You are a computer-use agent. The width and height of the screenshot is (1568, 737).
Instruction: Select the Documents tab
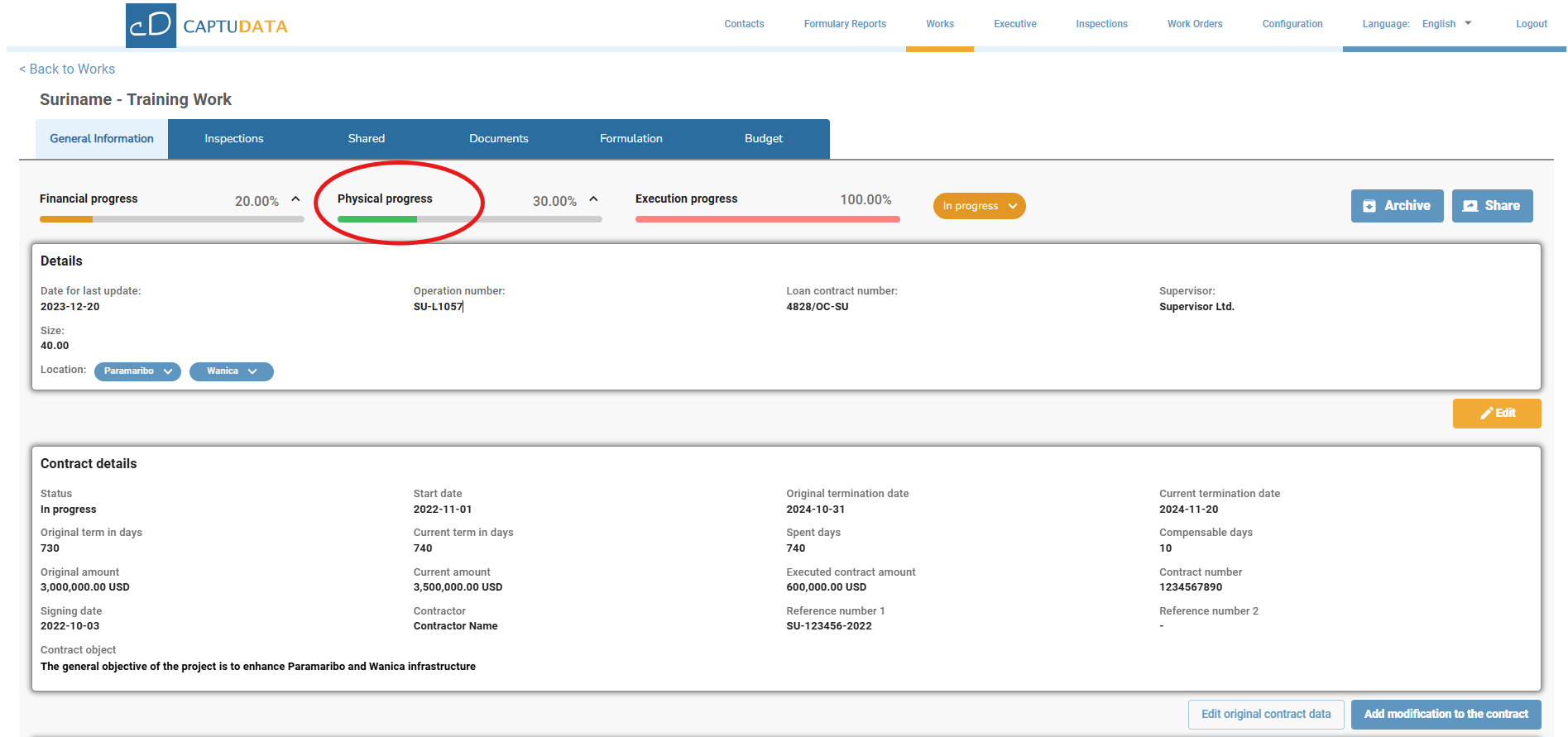click(498, 139)
